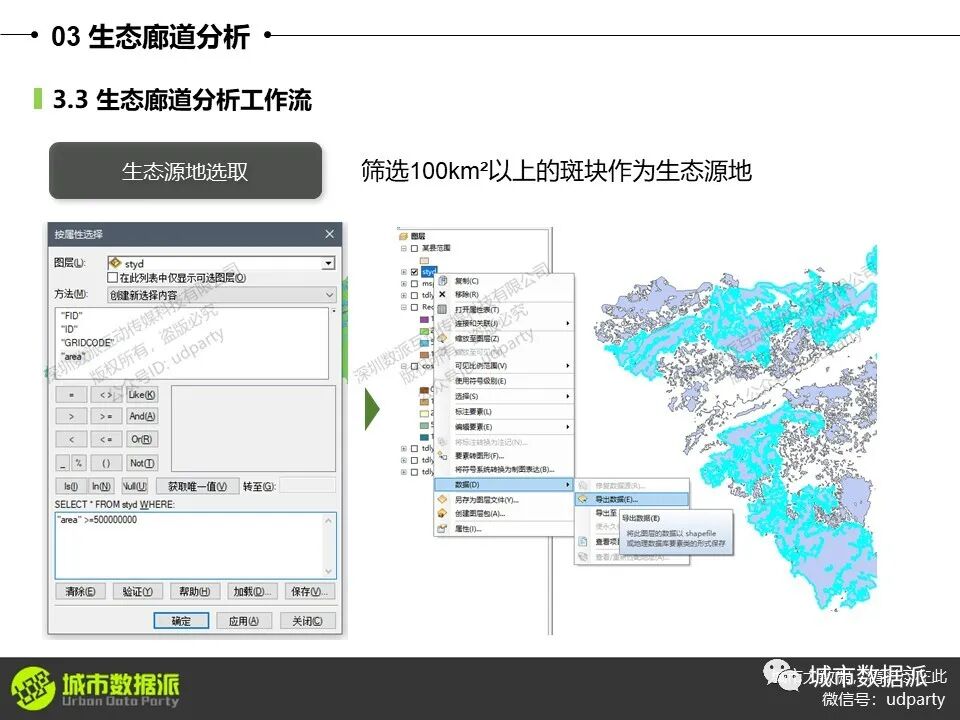Click Create Layer Package (创建图层包) icon
Screen dimensions: 960x720
pos(442,513)
